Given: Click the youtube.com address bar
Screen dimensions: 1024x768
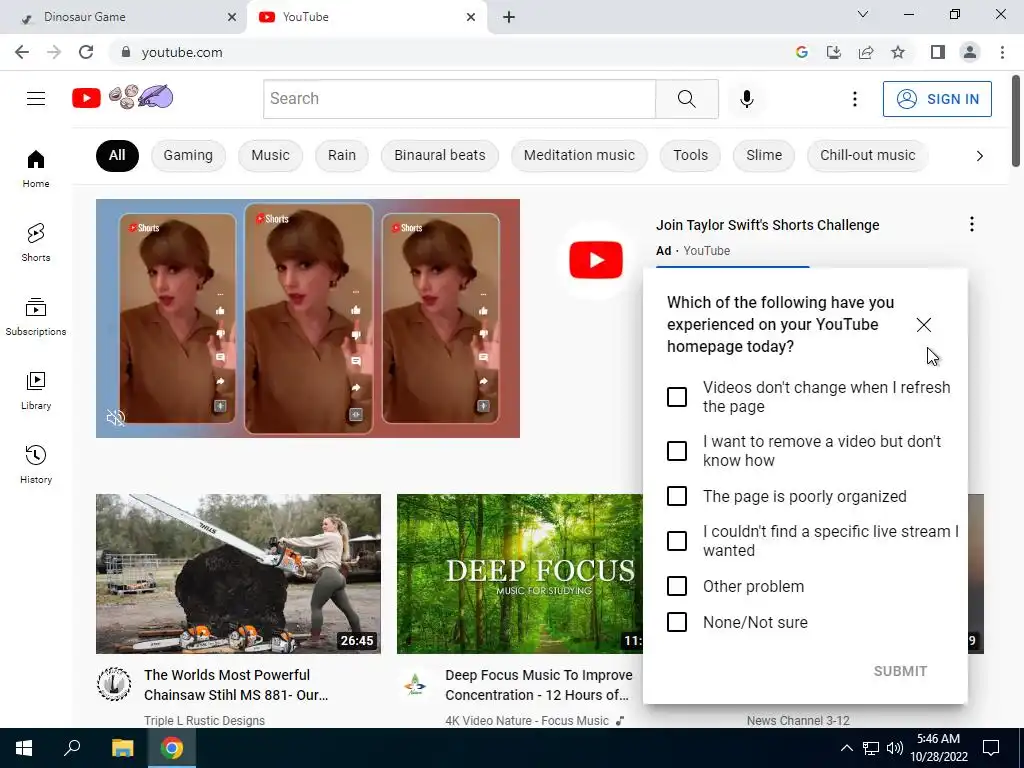Looking at the screenshot, I should 451,52.
